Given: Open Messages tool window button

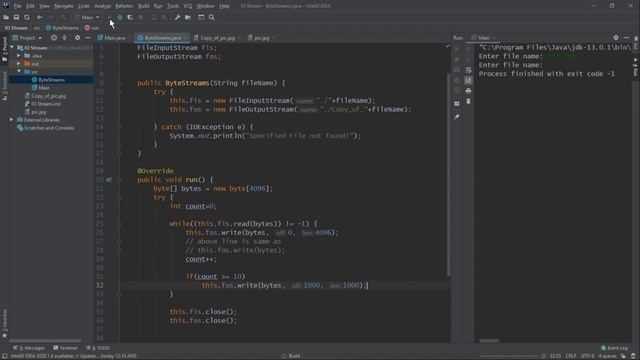Looking at the screenshot, I should (29, 348).
